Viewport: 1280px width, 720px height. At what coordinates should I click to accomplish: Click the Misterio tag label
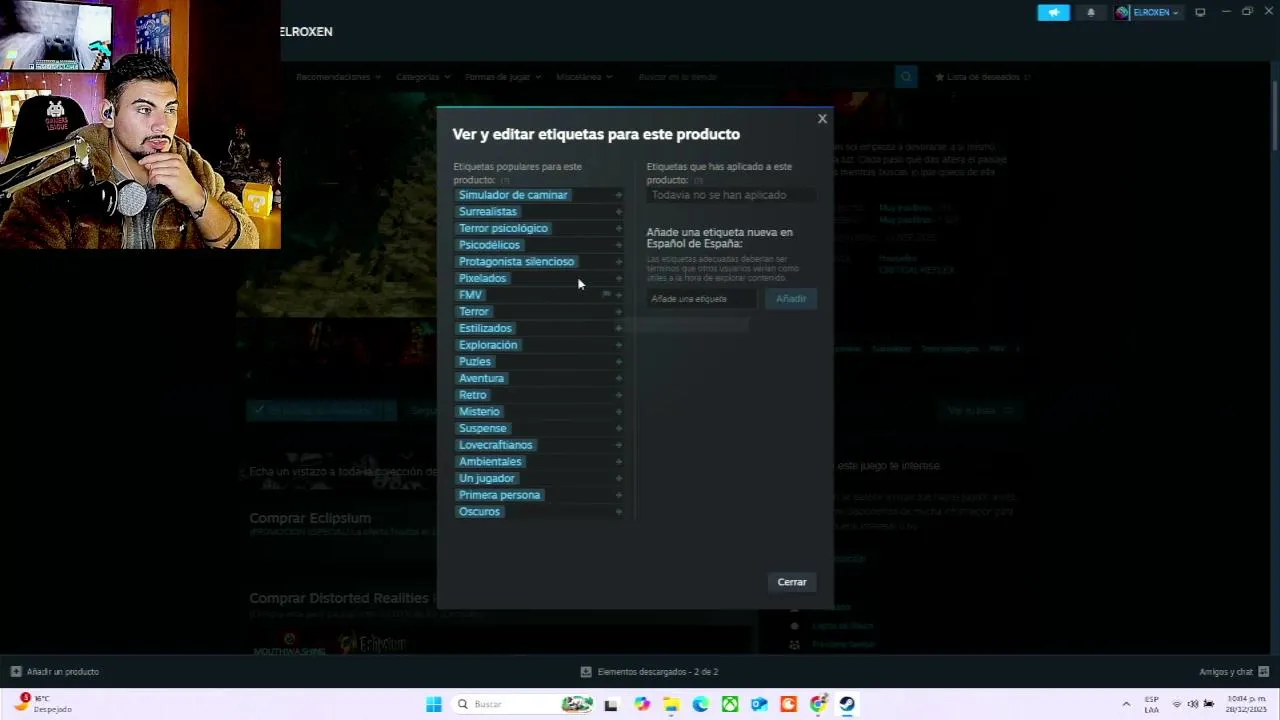(x=479, y=412)
